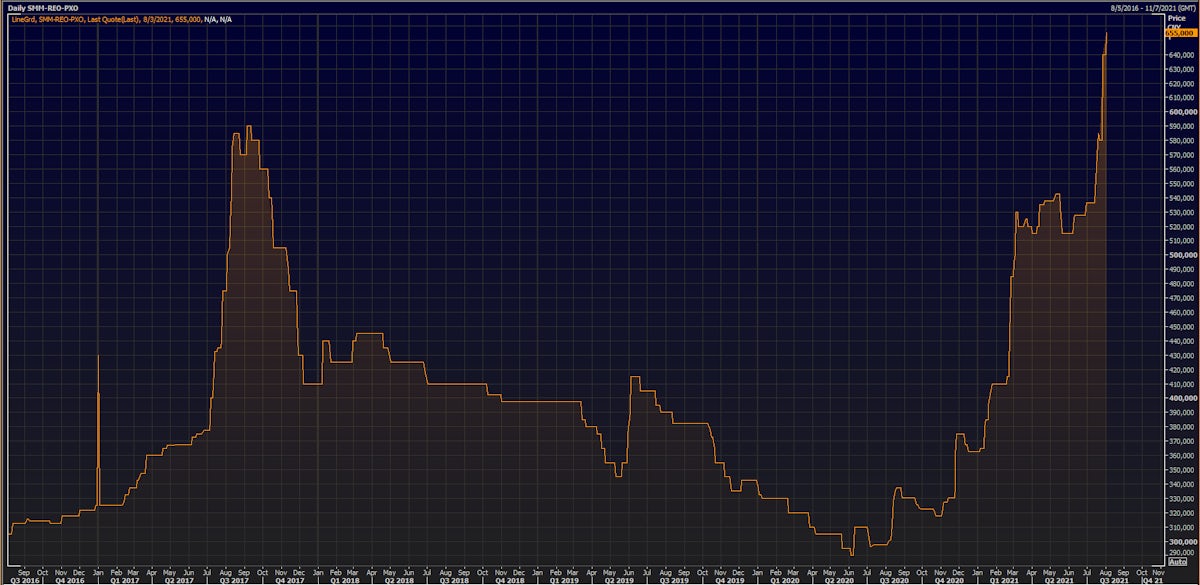The image size is (1200, 585).
Task: Click the Q3 2020 time axis label
Action: click(895, 579)
